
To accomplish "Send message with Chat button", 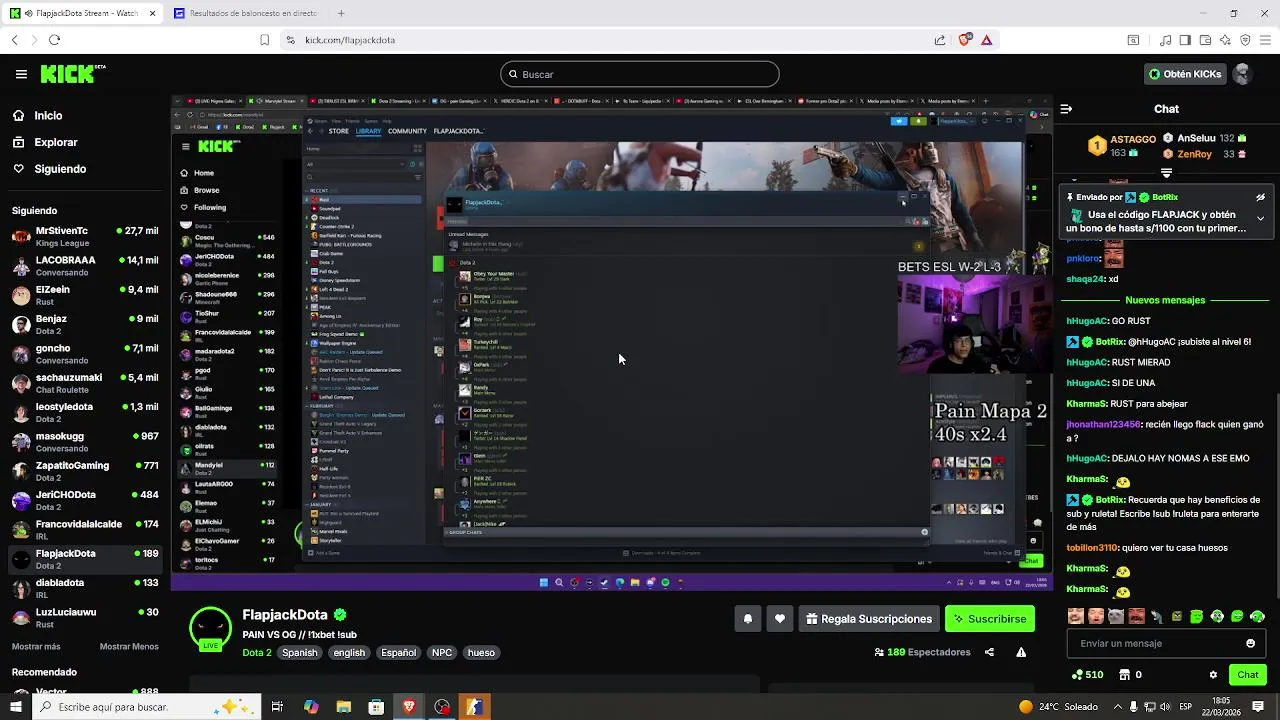I will [1247, 675].
